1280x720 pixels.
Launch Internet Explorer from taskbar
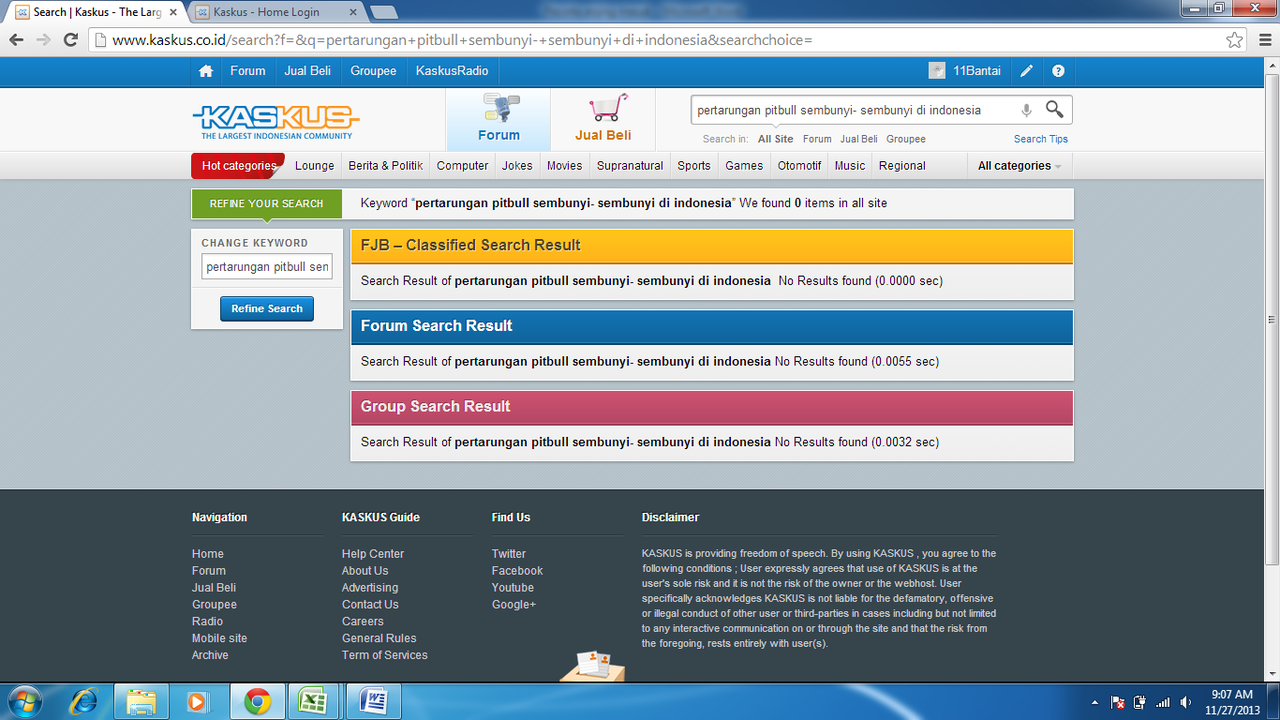tap(84, 702)
